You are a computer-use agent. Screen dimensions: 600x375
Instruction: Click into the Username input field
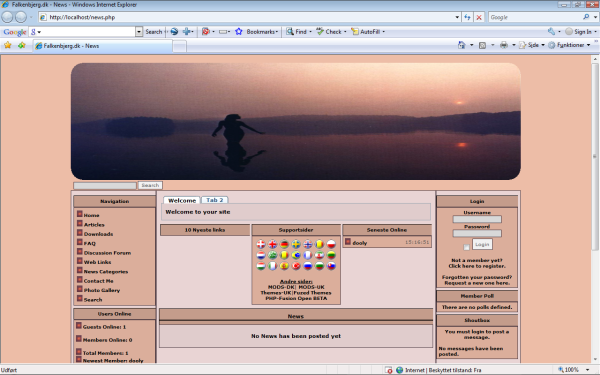(477, 219)
